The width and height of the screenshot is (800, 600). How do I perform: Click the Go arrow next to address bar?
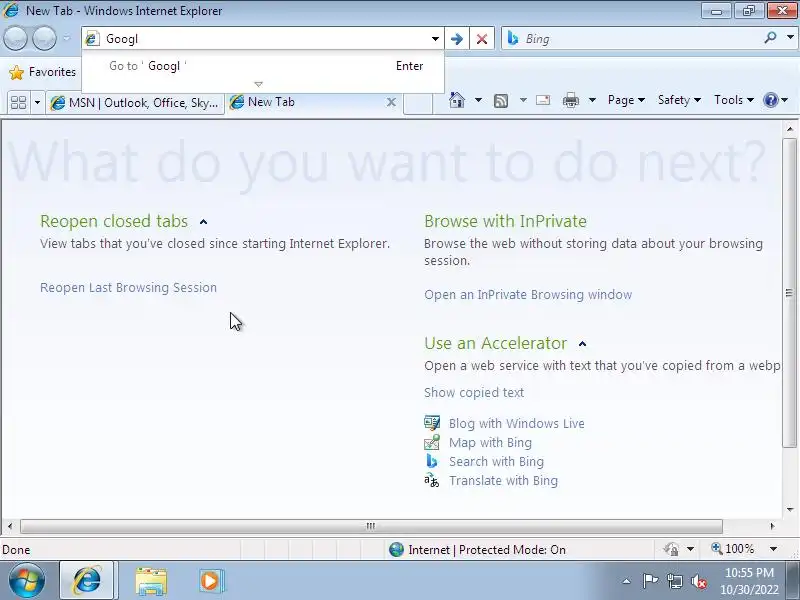(x=457, y=39)
